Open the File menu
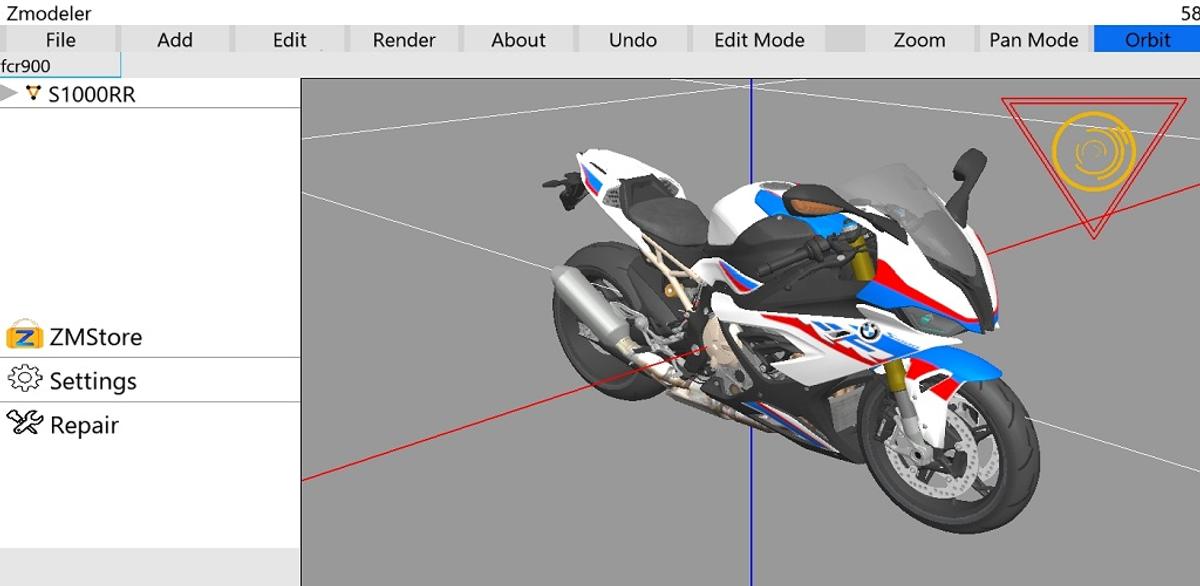Image resolution: width=1200 pixels, height=586 pixels. click(60, 40)
